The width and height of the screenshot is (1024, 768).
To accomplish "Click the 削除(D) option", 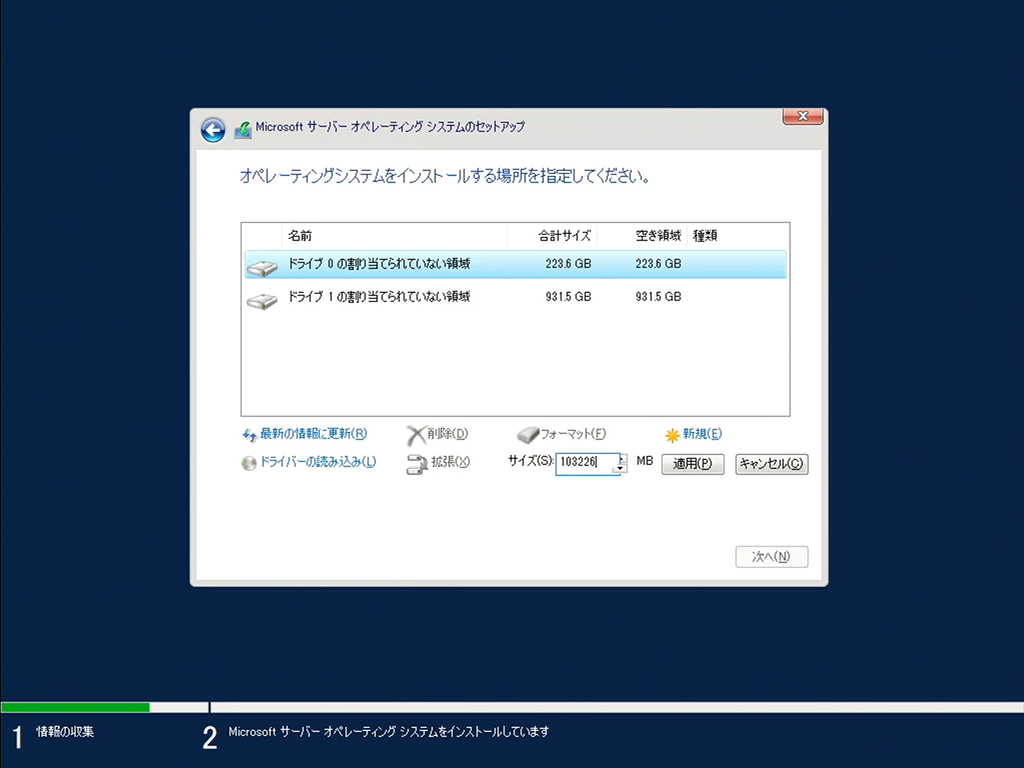I will point(448,434).
